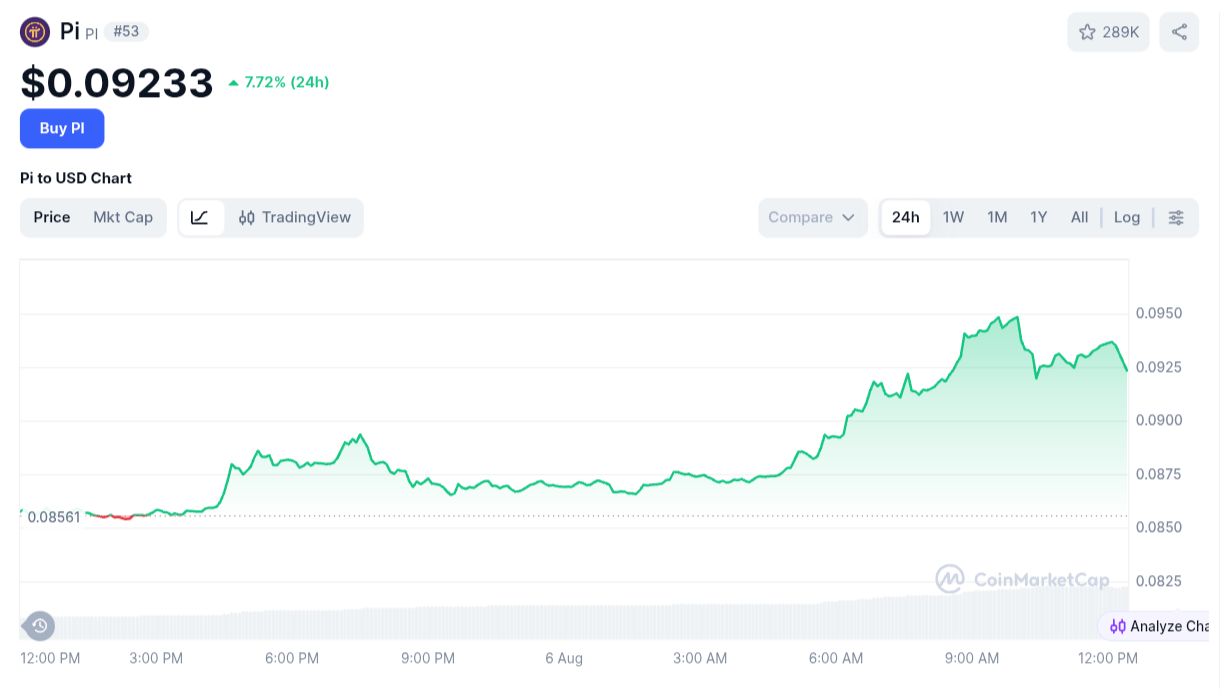Click the red dip segment of price line
Screen dimensions: 1220x689
(x=122, y=517)
